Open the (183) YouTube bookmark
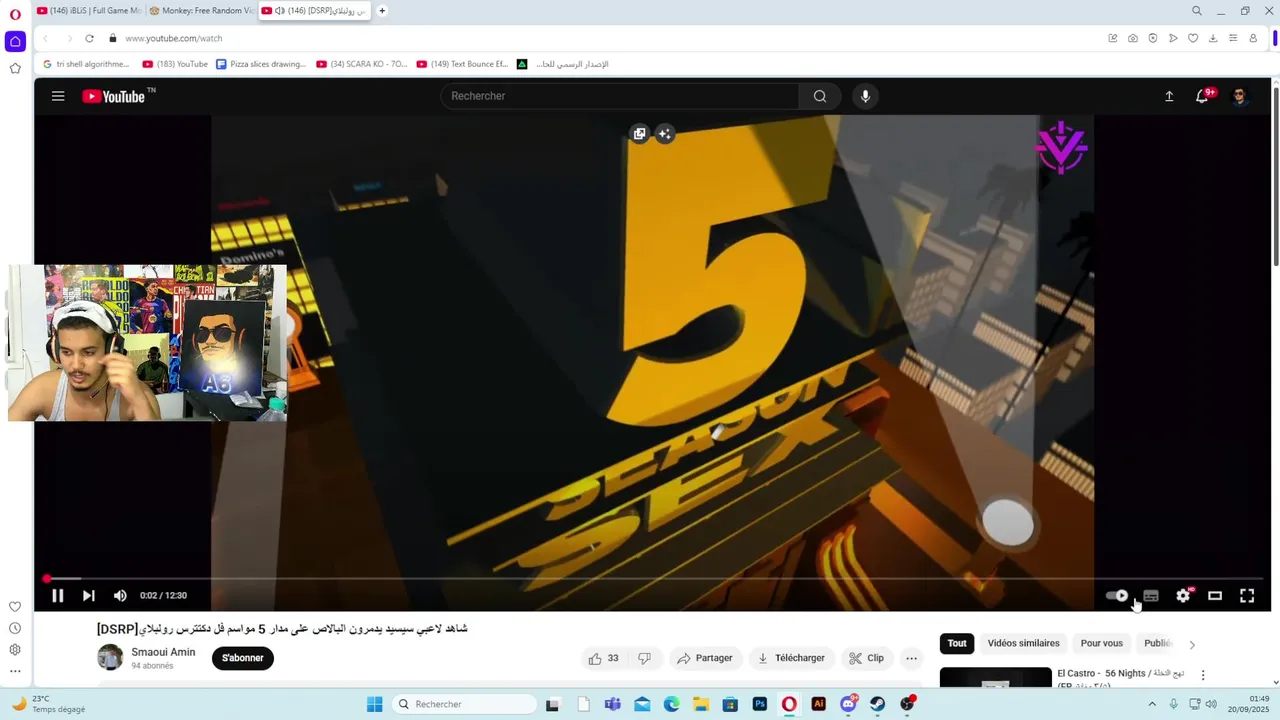Image resolution: width=1280 pixels, height=720 pixels. coord(175,64)
